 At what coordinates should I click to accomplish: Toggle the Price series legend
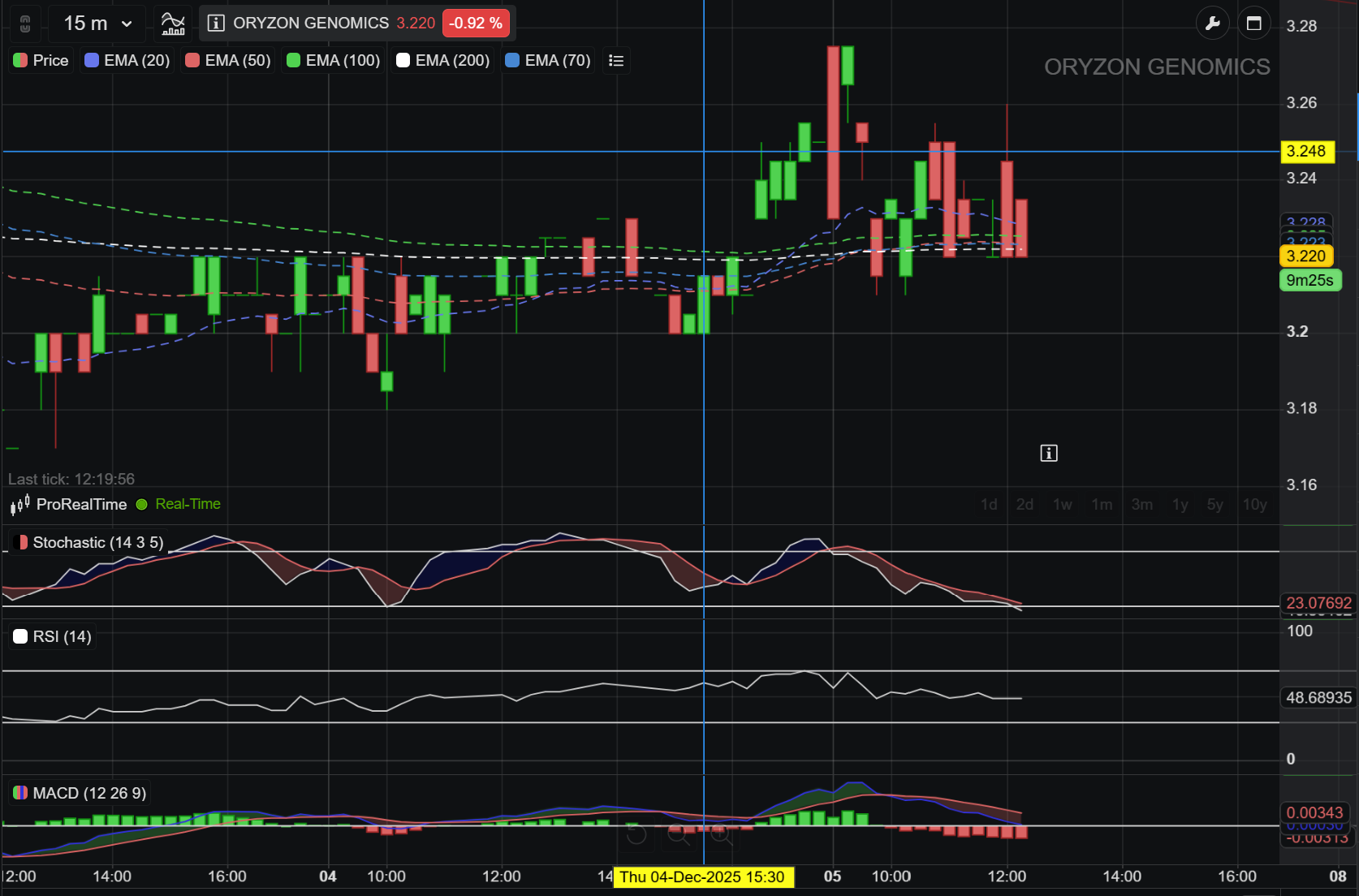coord(41,61)
